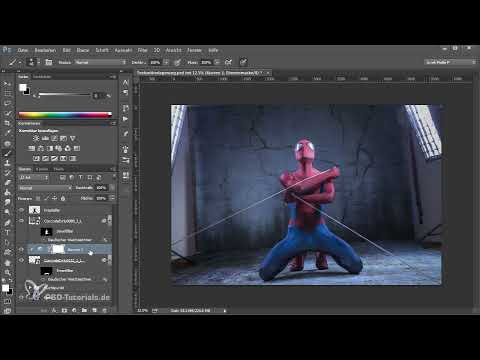Toggle pressure for opacity button
480x360 pixels.
coord(178,62)
